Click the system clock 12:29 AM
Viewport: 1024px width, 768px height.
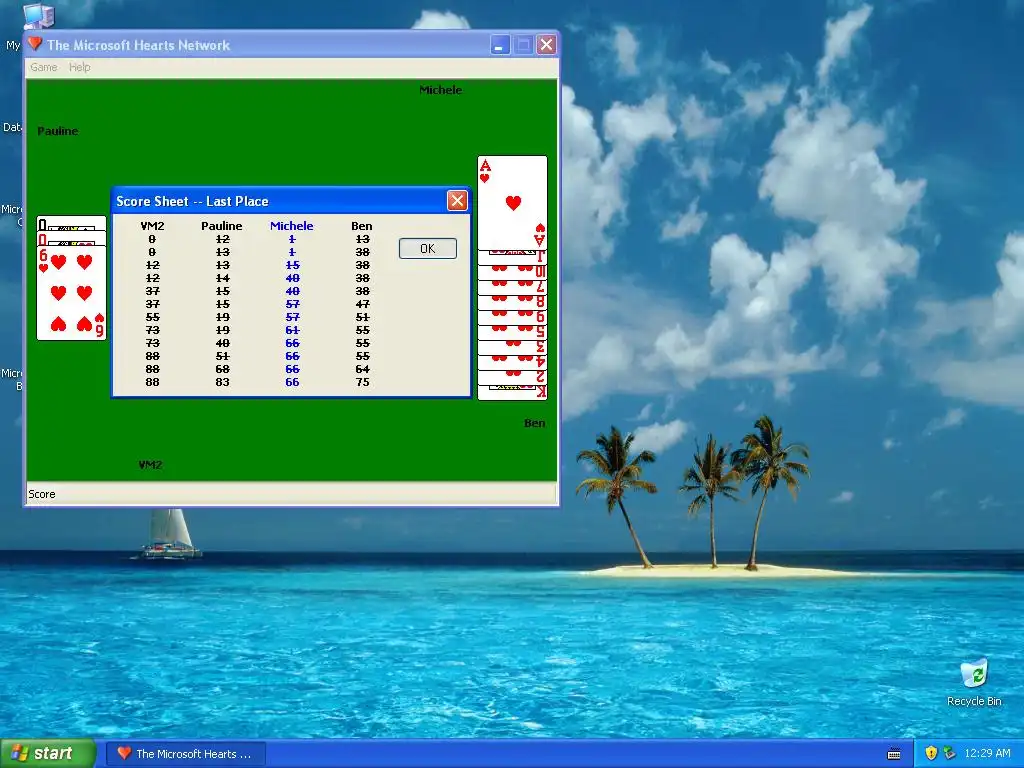[987, 754]
